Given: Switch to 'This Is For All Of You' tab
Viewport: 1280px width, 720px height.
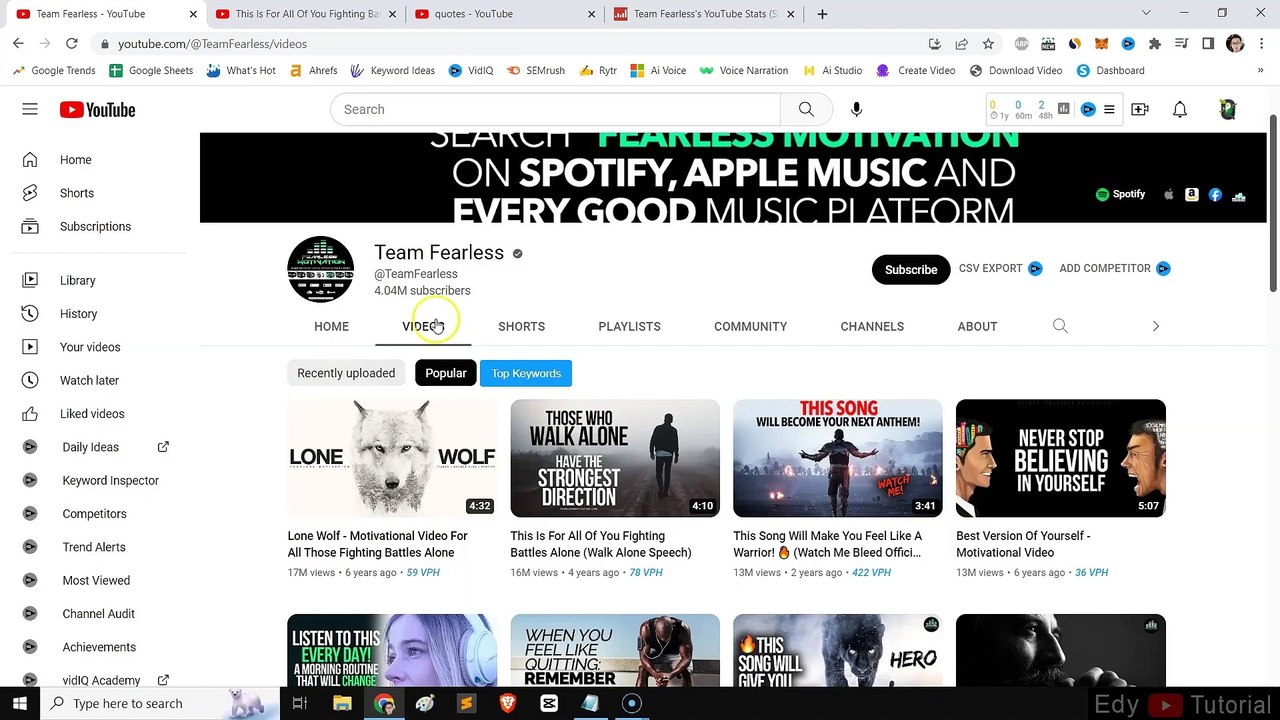Looking at the screenshot, I should pos(305,14).
